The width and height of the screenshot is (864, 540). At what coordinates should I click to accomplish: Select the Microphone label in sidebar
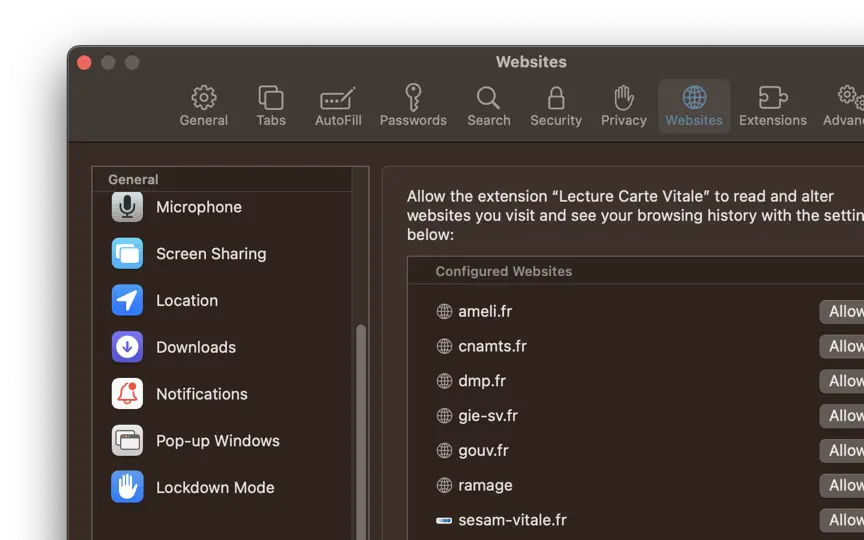point(199,207)
